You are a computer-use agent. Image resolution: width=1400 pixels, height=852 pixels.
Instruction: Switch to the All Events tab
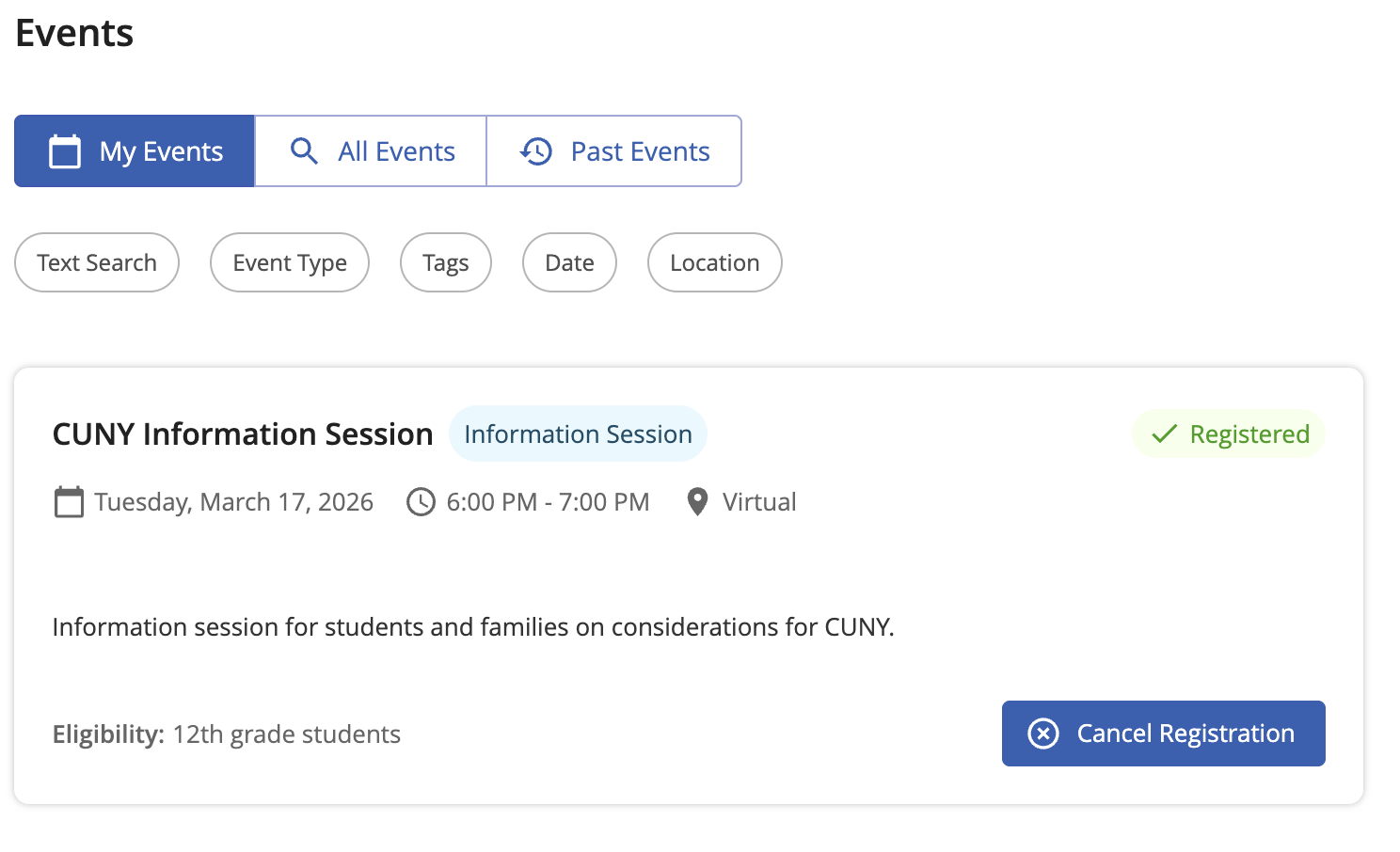pos(371,151)
